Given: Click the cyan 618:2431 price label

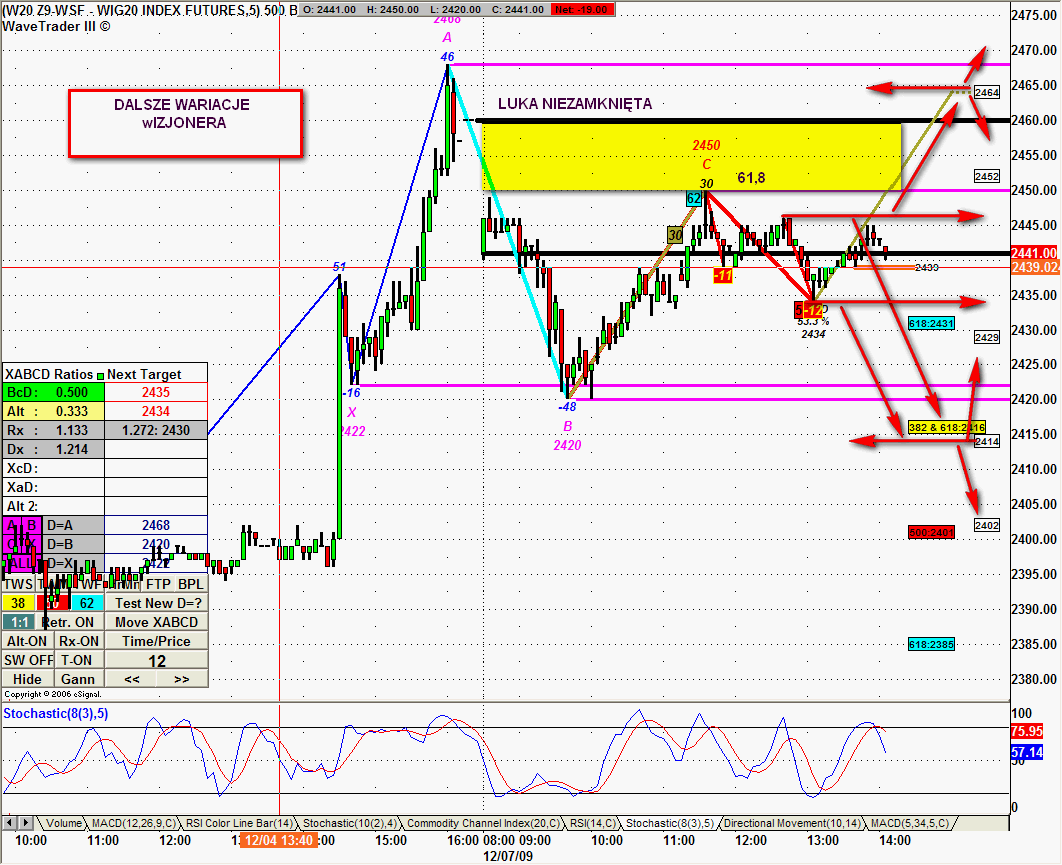Looking at the screenshot, I should tap(931, 324).
